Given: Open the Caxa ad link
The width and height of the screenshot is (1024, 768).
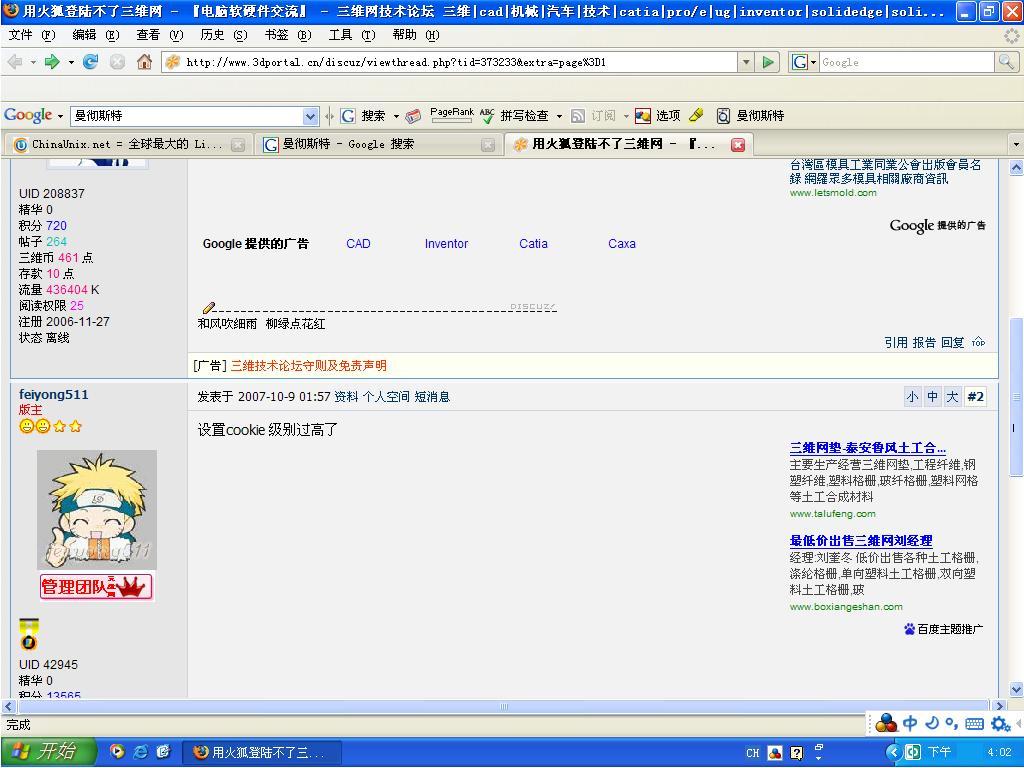Looking at the screenshot, I should [622, 244].
